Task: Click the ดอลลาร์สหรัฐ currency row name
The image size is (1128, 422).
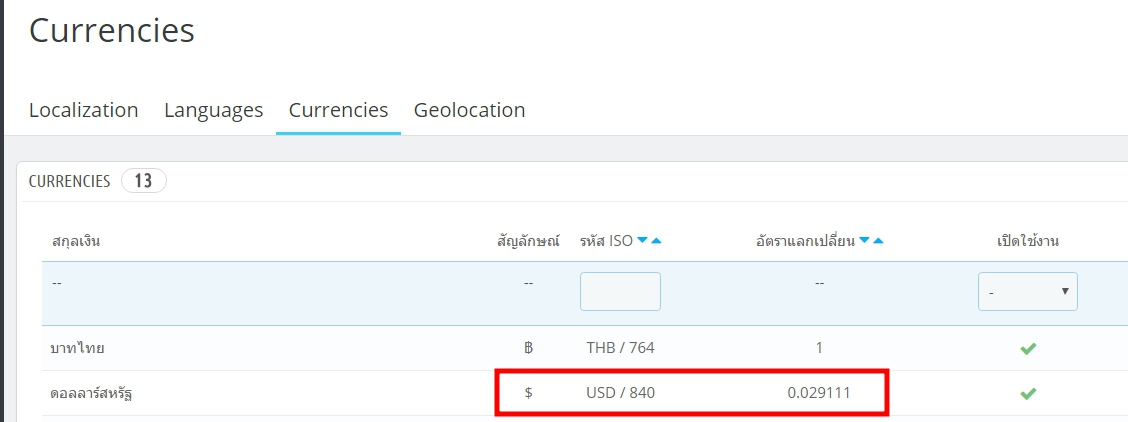Action: [x=92, y=393]
